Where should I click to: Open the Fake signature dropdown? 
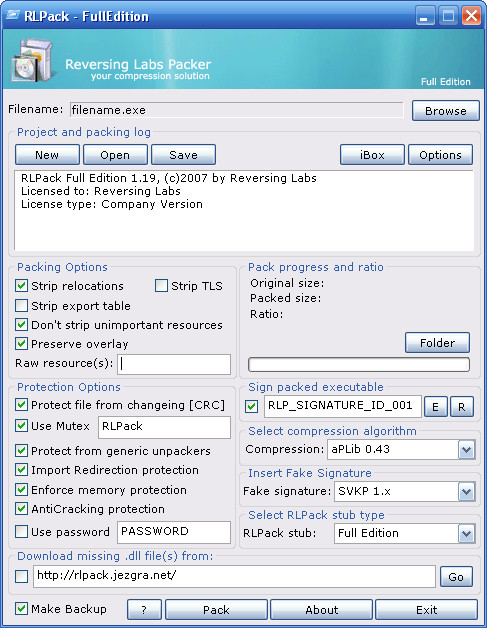[466, 491]
